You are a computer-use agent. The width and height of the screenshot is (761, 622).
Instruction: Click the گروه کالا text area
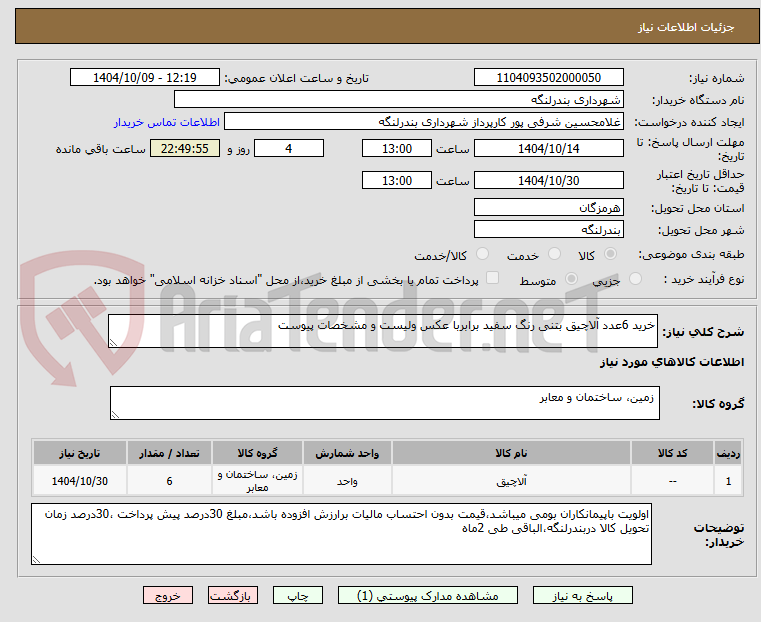[384, 403]
